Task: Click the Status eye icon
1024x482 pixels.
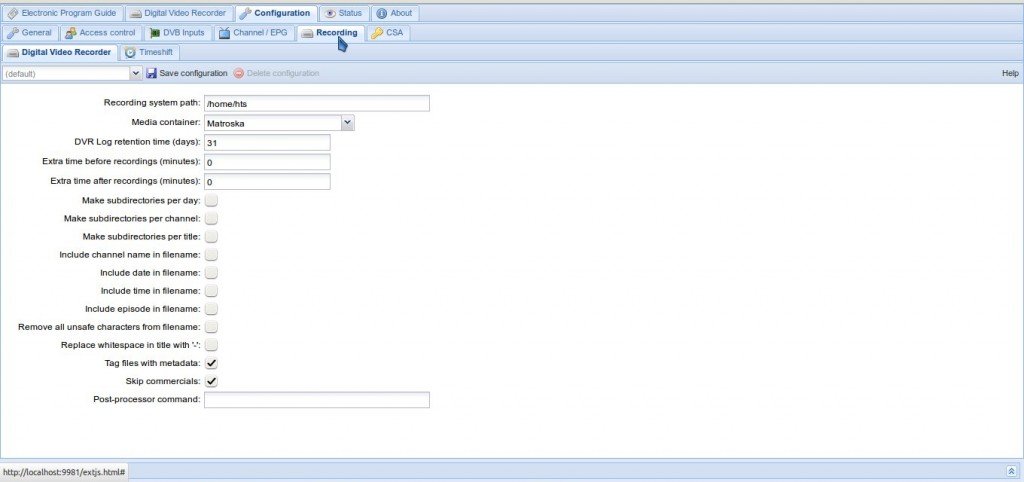Action: (330, 13)
